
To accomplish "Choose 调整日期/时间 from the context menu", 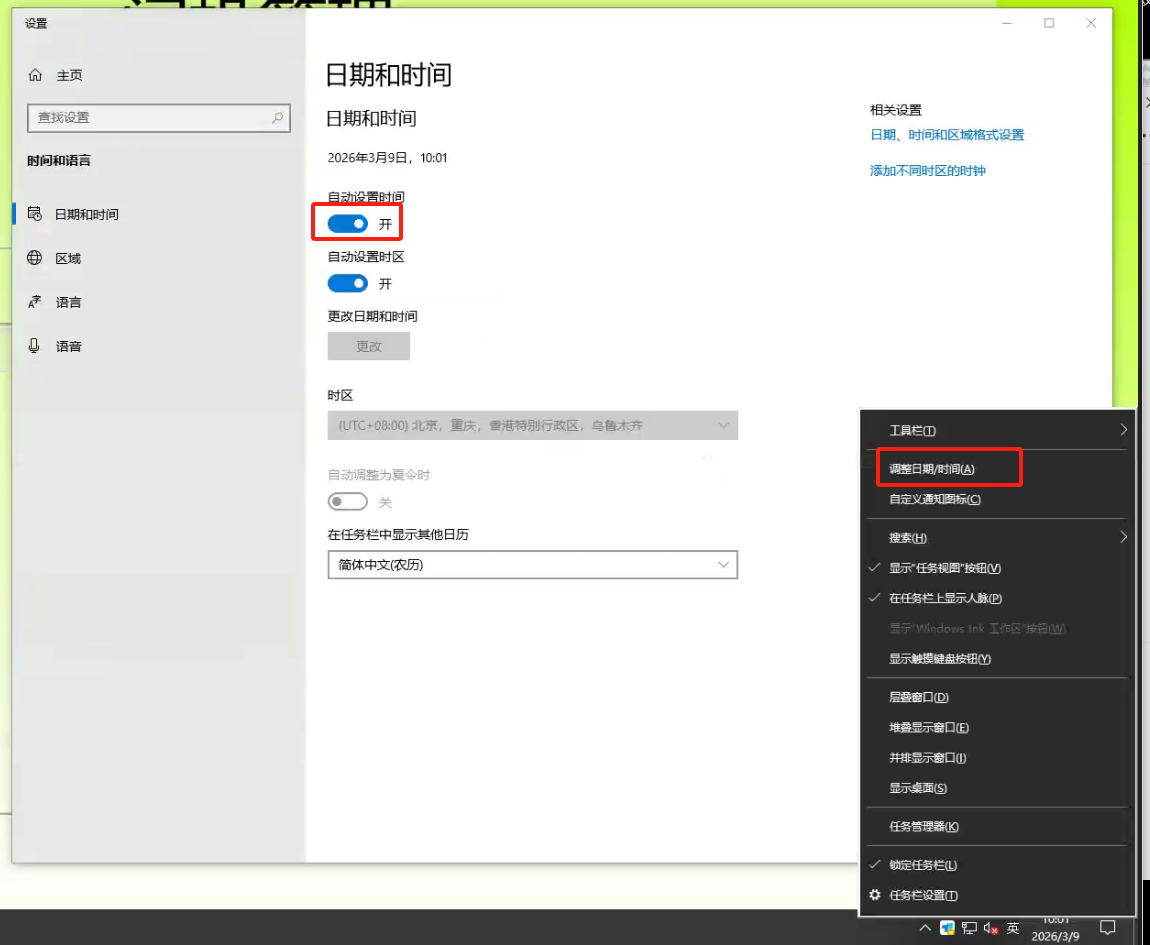I will point(932,469).
